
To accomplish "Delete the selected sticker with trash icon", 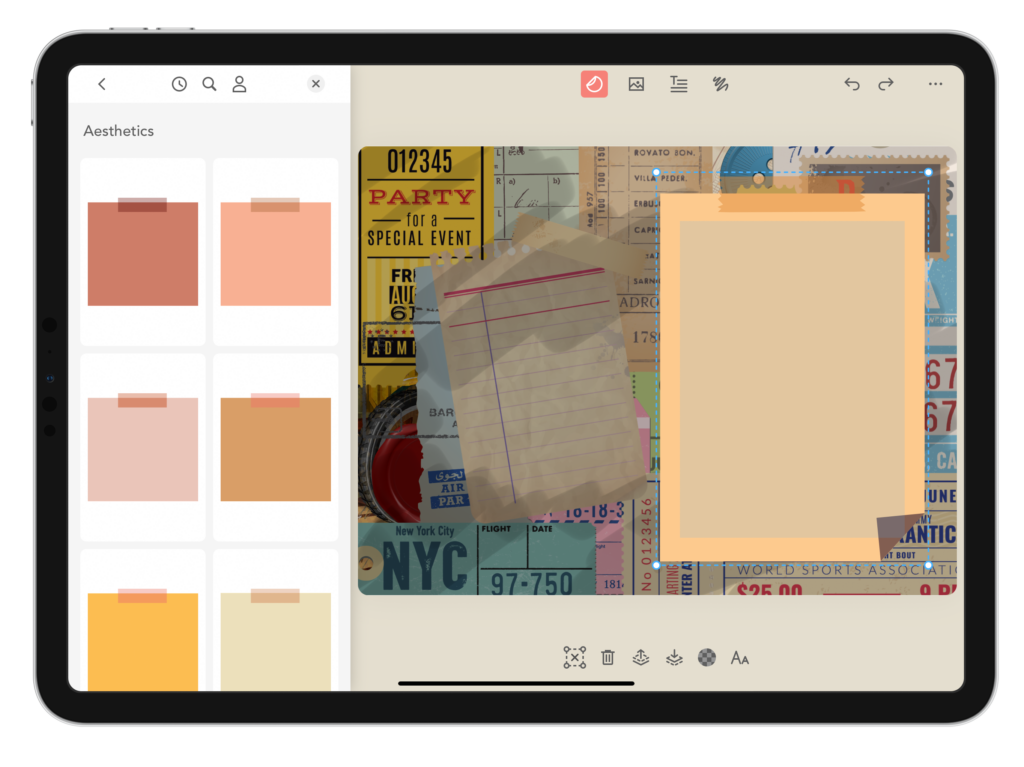I will [608, 658].
